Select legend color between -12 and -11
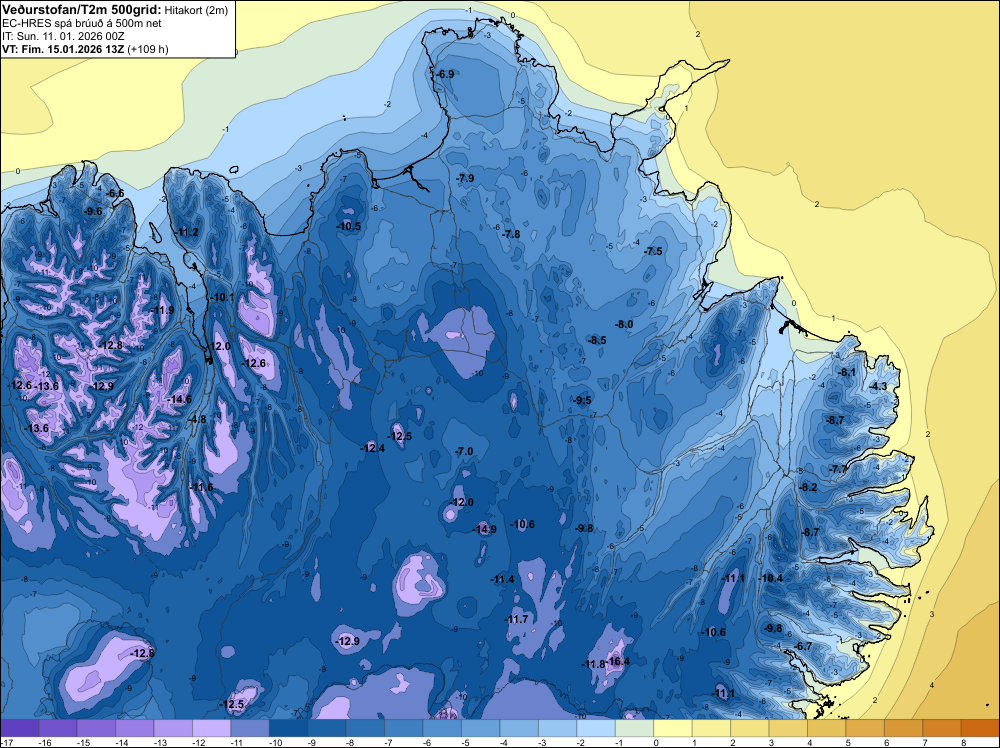The width and height of the screenshot is (1000, 748). pyautogui.click(x=212, y=728)
